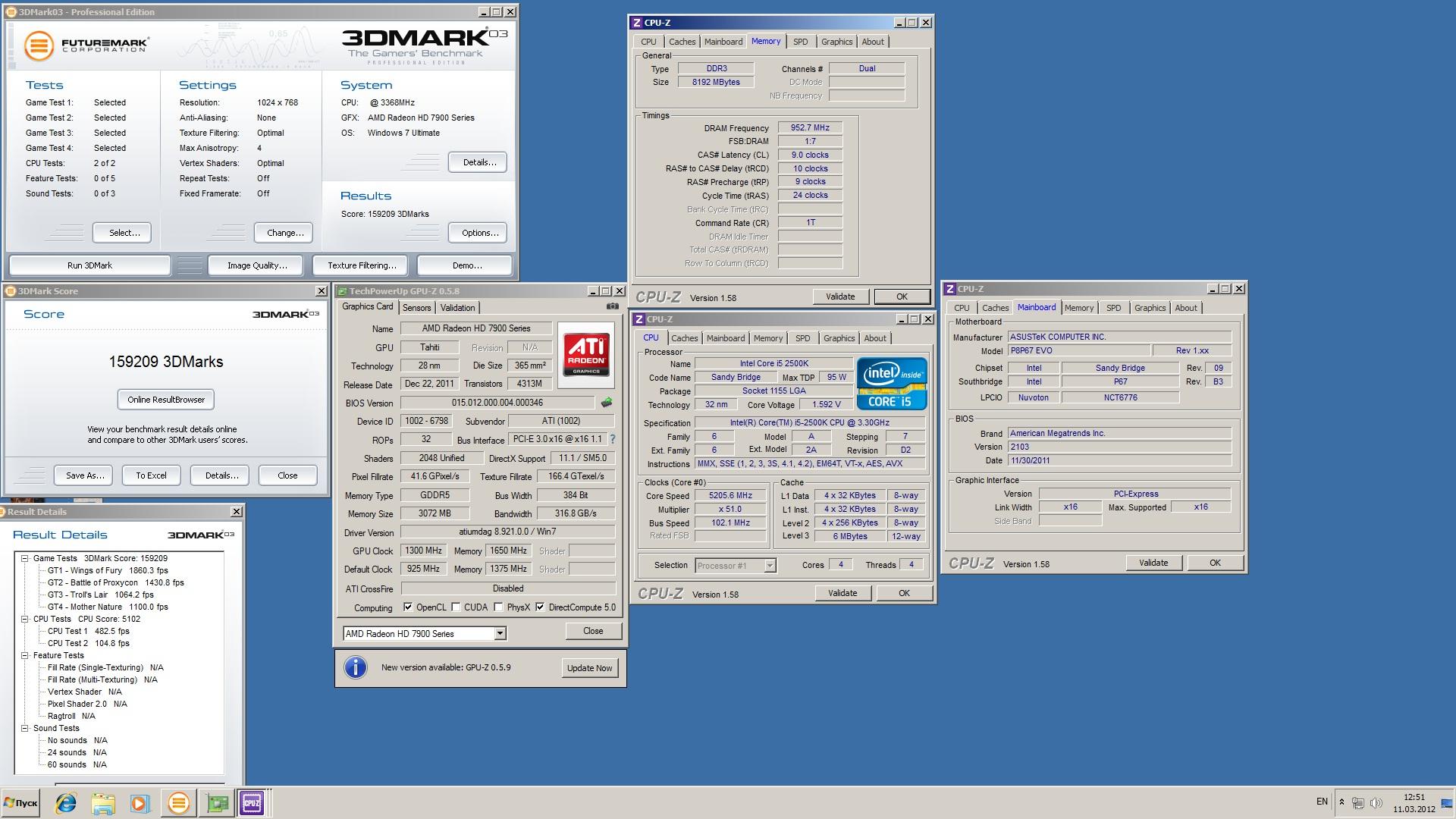
Task: Toggle the CUDA checkbox
Action: [x=456, y=607]
